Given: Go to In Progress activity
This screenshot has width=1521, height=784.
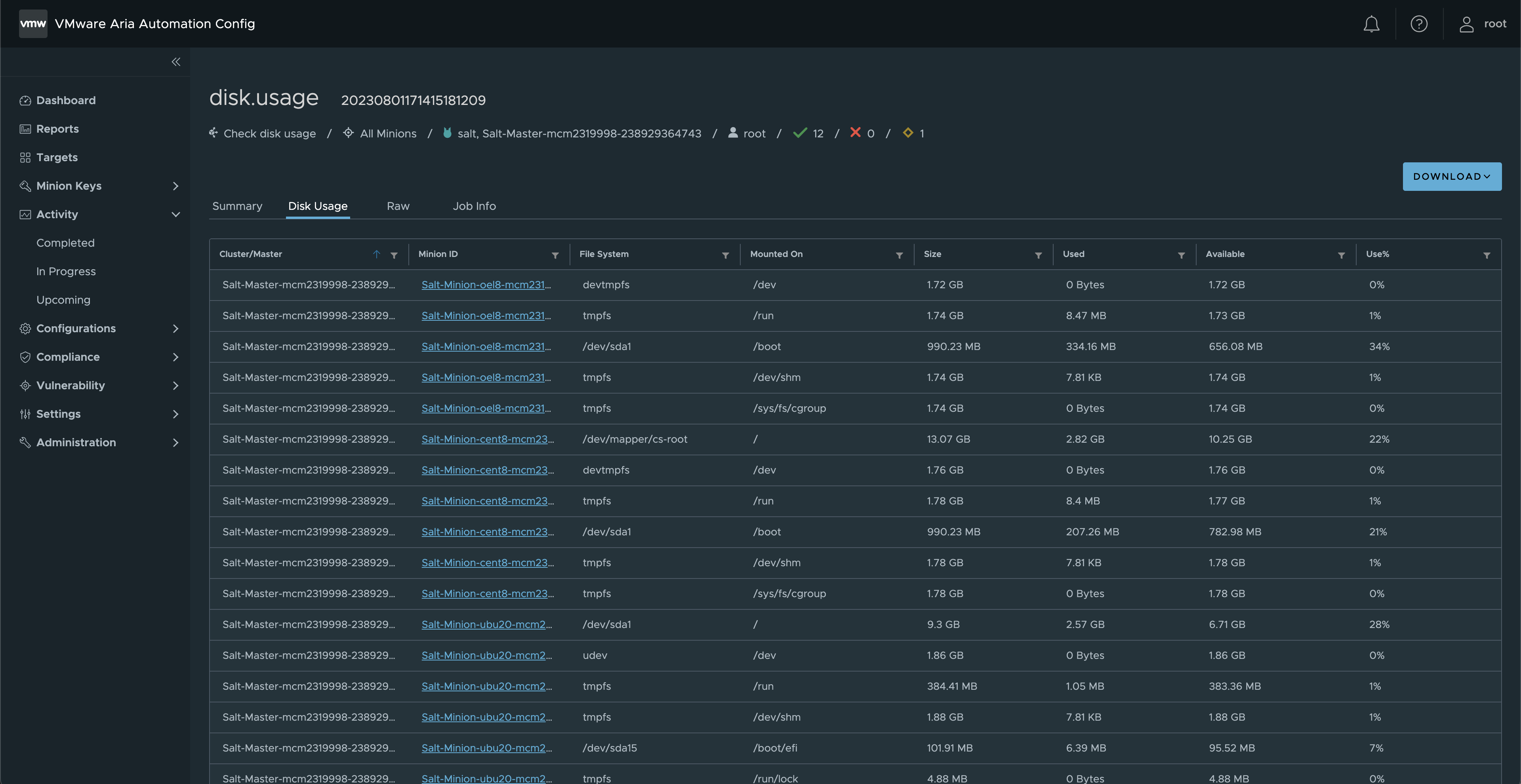Looking at the screenshot, I should [x=66, y=272].
